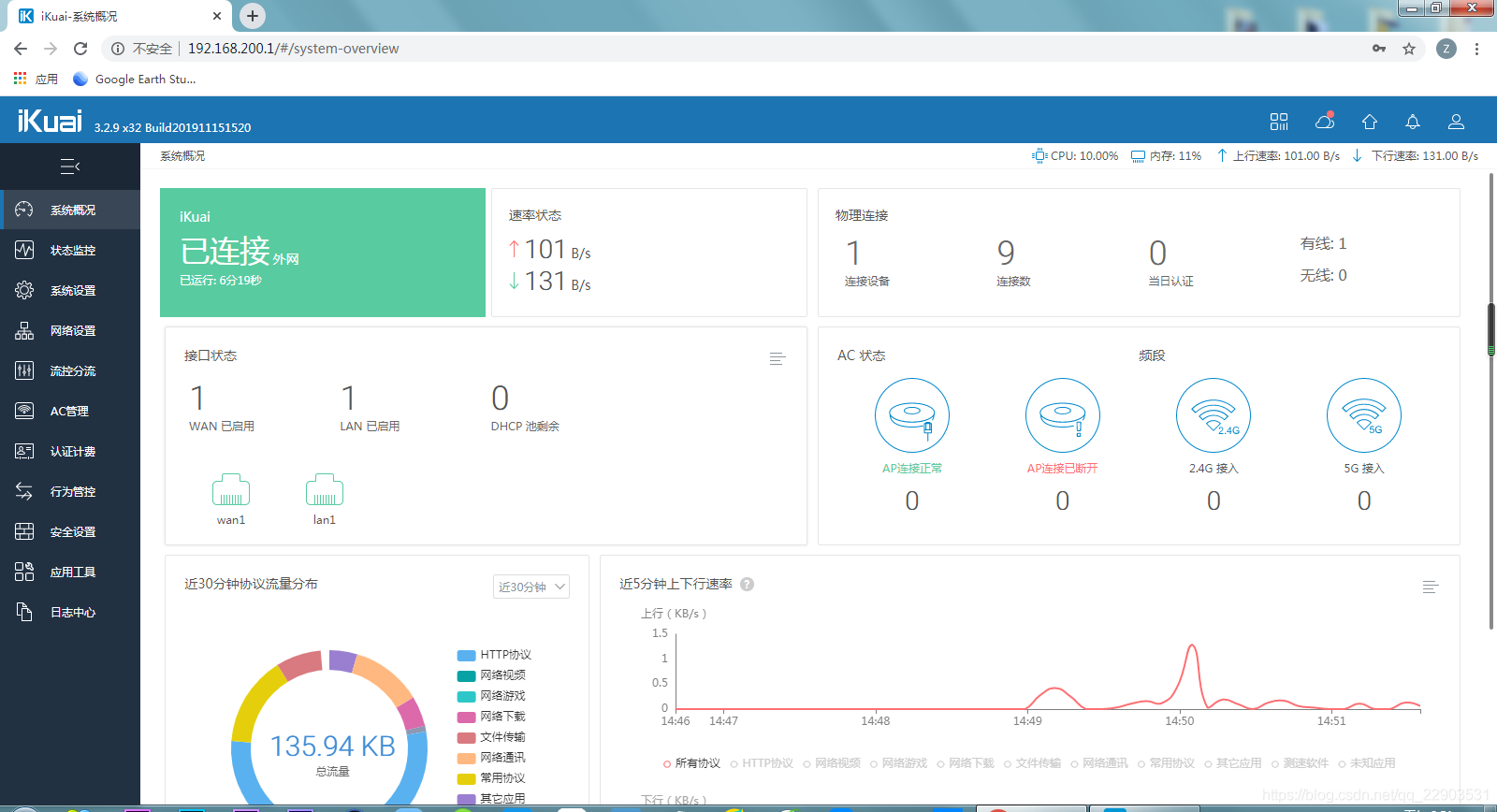Toggle the 网络游戏 chart series below graph

tap(897, 763)
